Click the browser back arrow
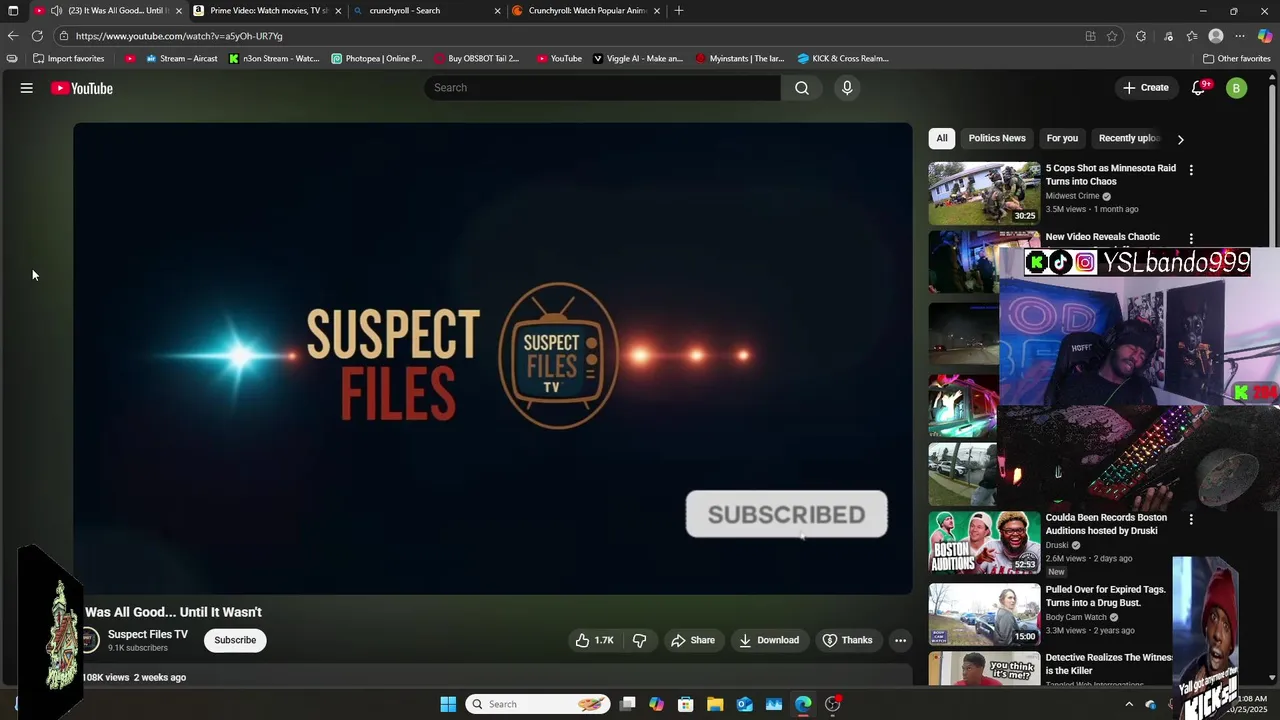Screen dimensions: 1280x720 tap(13, 36)
